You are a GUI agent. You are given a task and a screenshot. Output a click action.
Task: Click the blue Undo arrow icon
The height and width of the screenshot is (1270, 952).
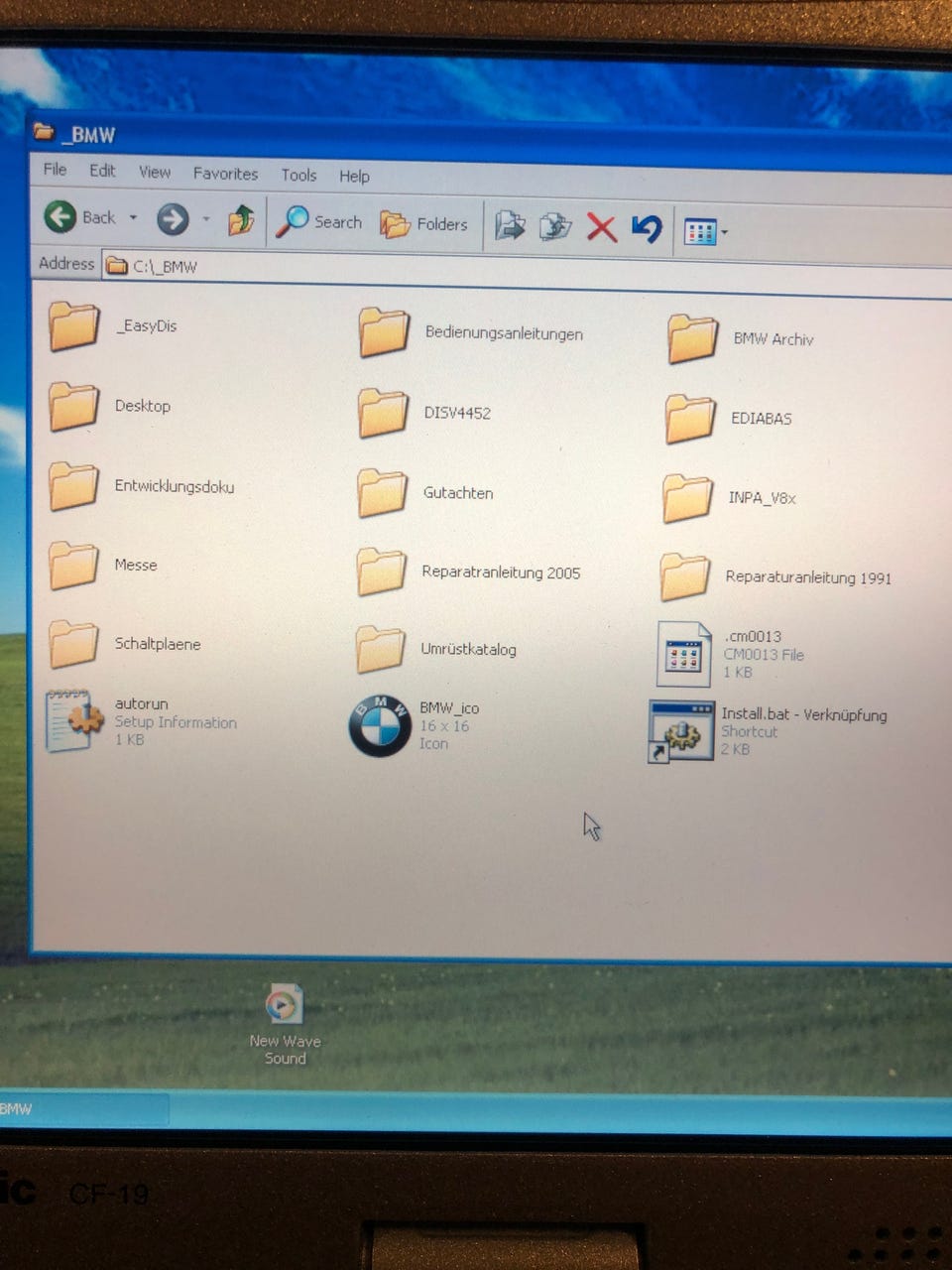647,228
